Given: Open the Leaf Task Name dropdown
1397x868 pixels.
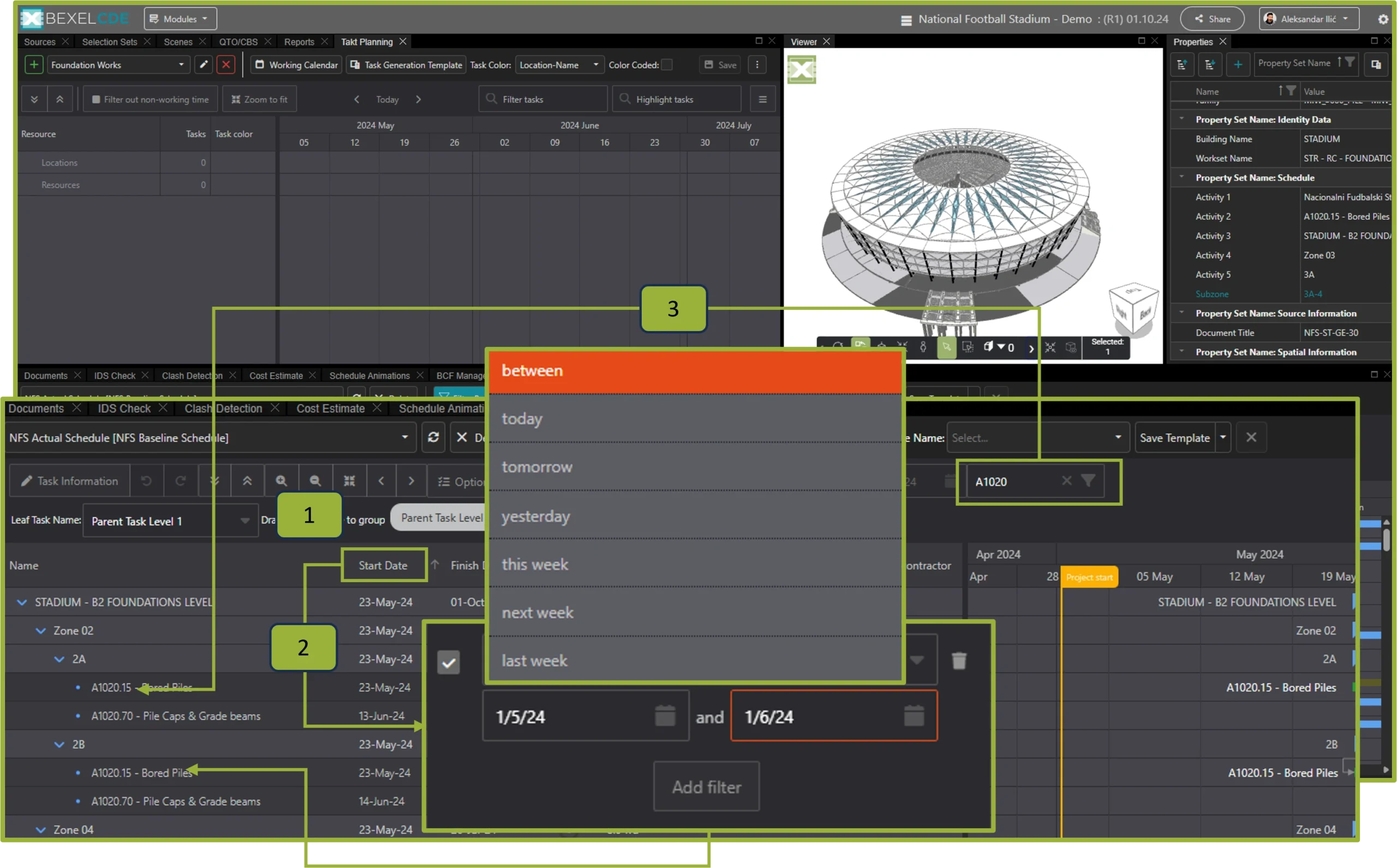Looking at the screenshot, I should pos(171,520).
